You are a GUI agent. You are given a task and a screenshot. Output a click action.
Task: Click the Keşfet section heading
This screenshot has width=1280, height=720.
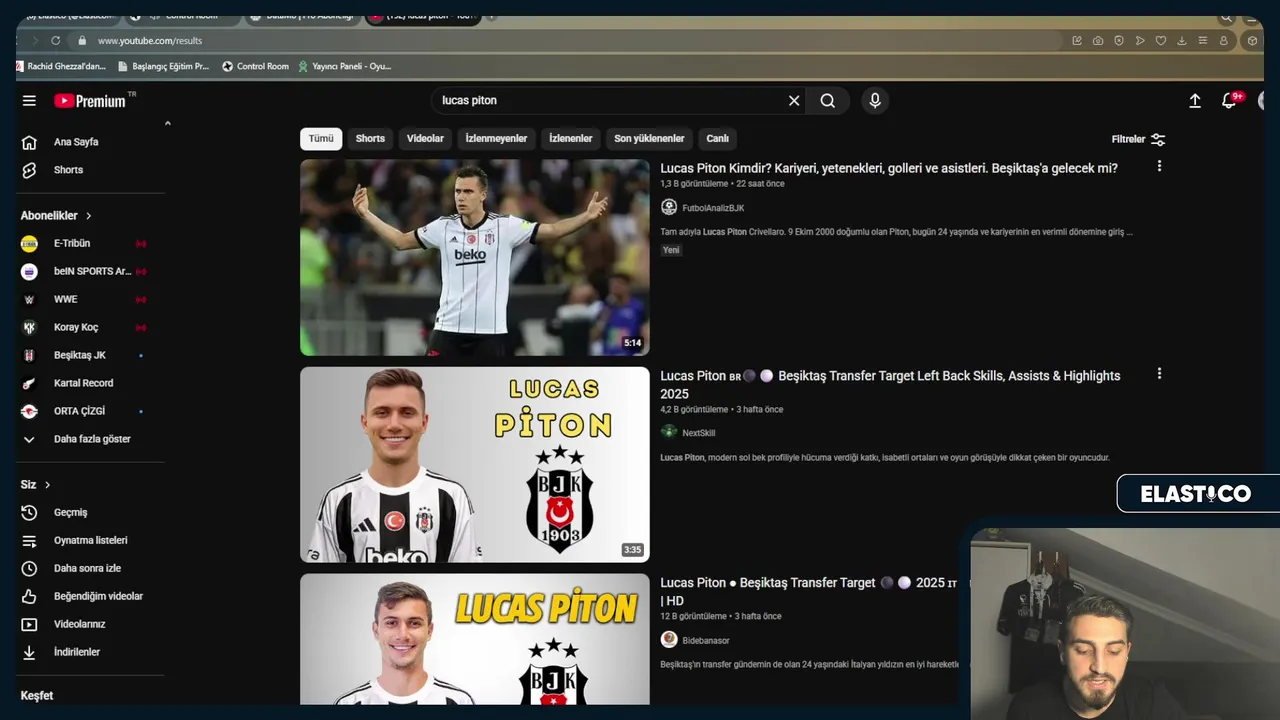click(37, 695)
